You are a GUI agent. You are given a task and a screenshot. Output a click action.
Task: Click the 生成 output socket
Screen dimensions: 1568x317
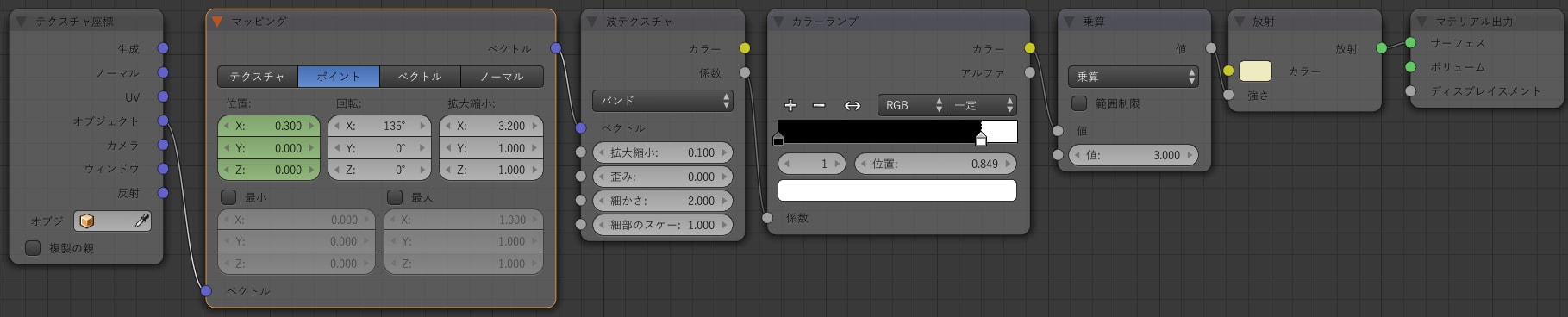[163, 48]
